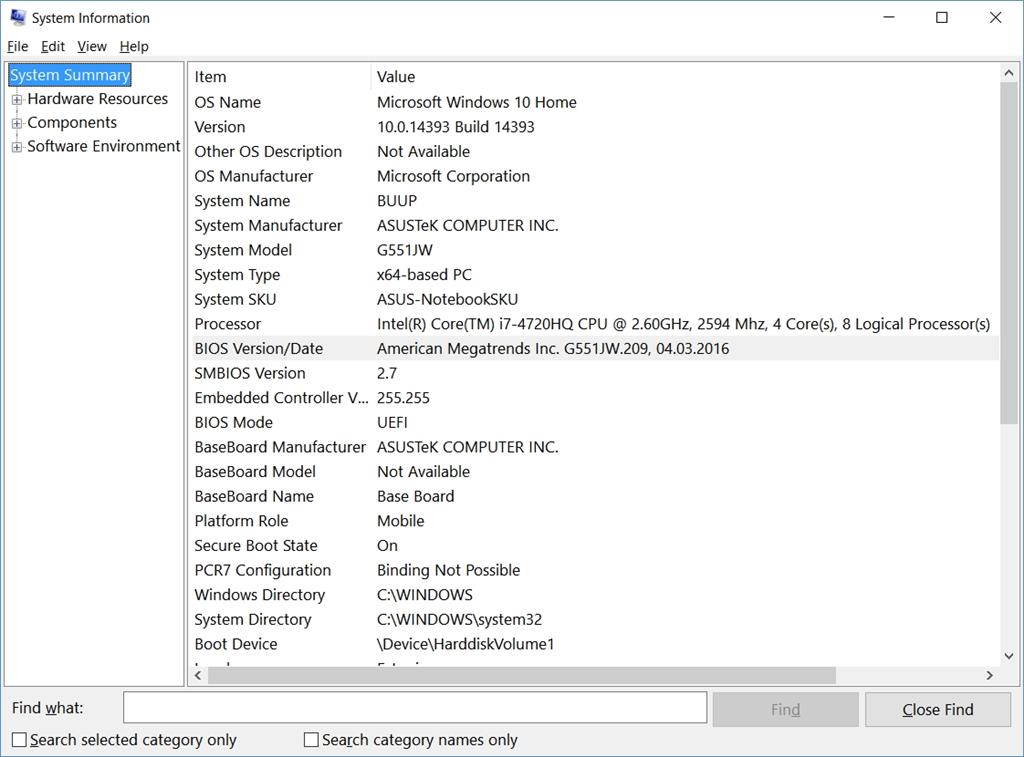This screenshot has height=757, width=1024.
Task: Minimize the System Information window
Action: [x=889, y=18]
